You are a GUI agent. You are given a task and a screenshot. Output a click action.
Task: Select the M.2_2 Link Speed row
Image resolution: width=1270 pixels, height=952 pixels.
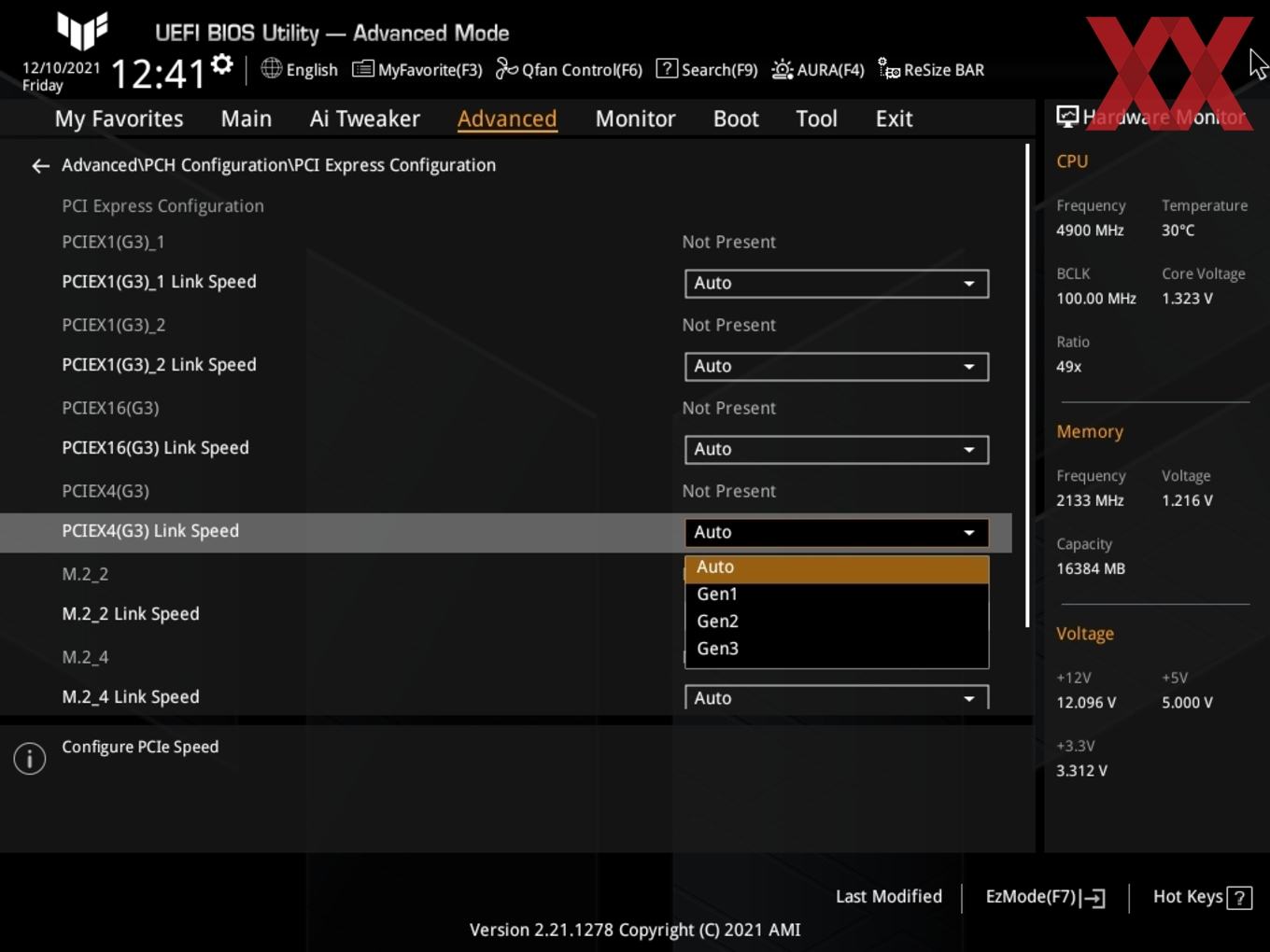[x=131, y=614]
